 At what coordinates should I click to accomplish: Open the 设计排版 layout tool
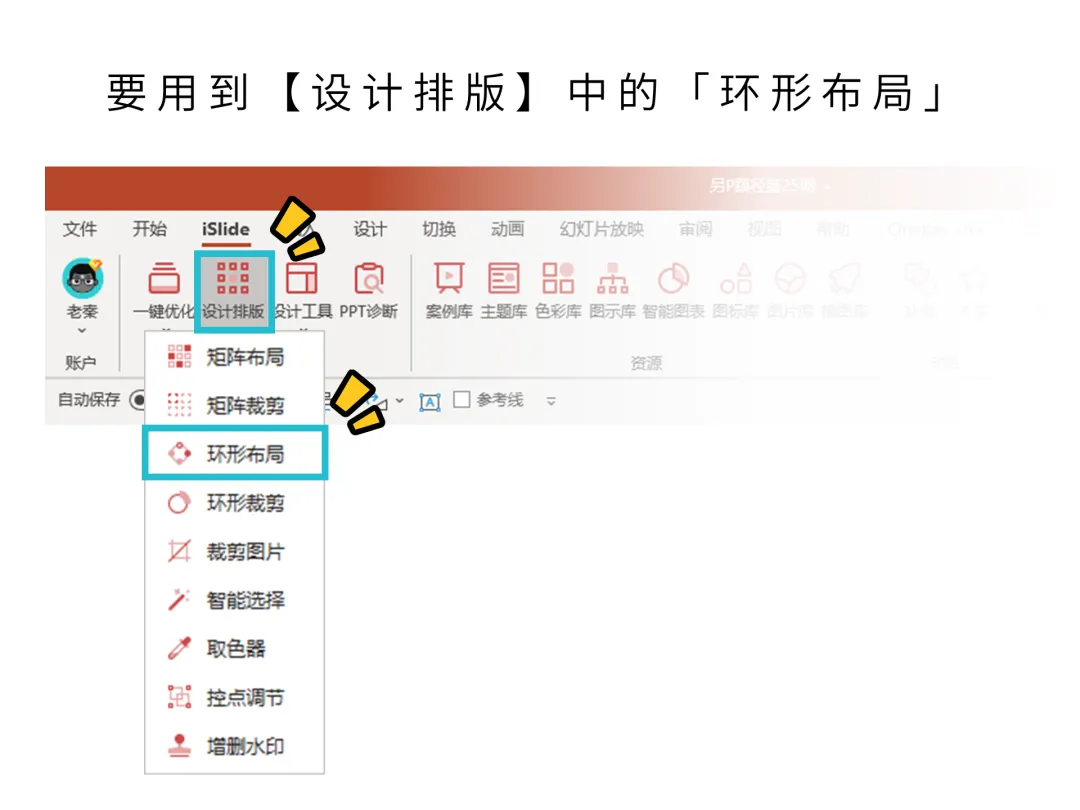tap(233, 291)
